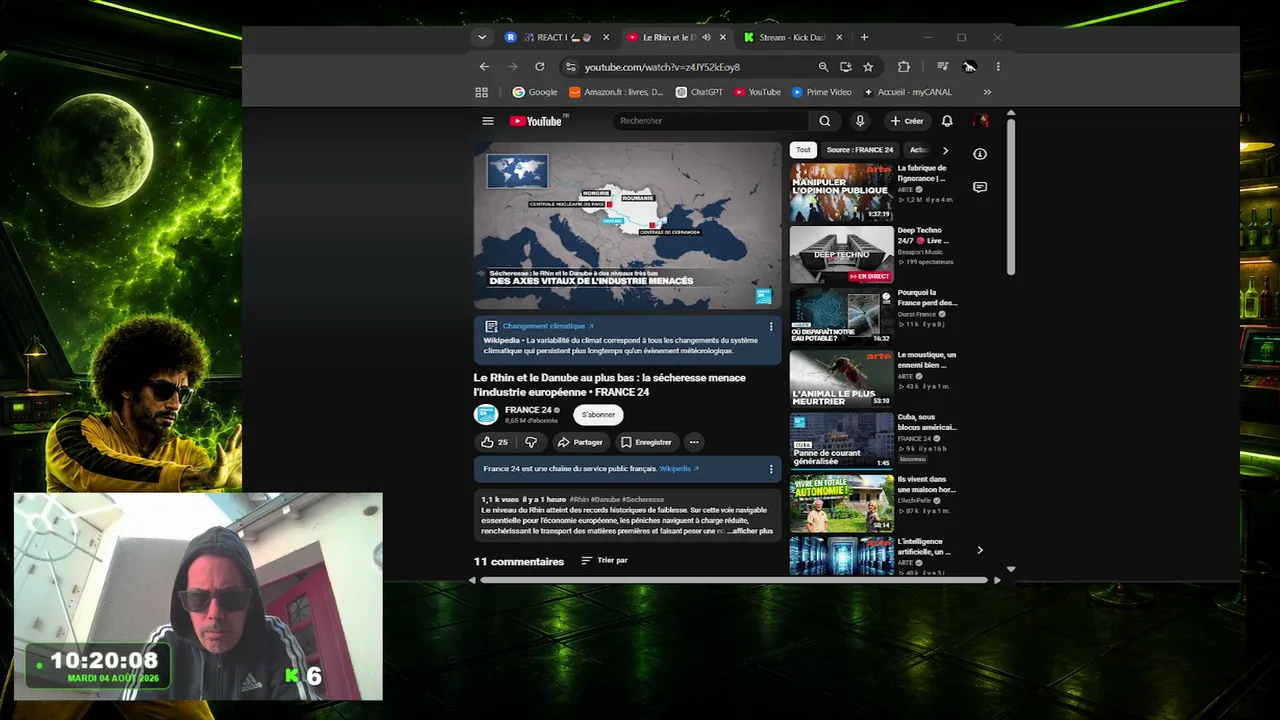Select the Tout filter chip
The height and width of the screenshot is (720, 1280).
tap(803, 150)
